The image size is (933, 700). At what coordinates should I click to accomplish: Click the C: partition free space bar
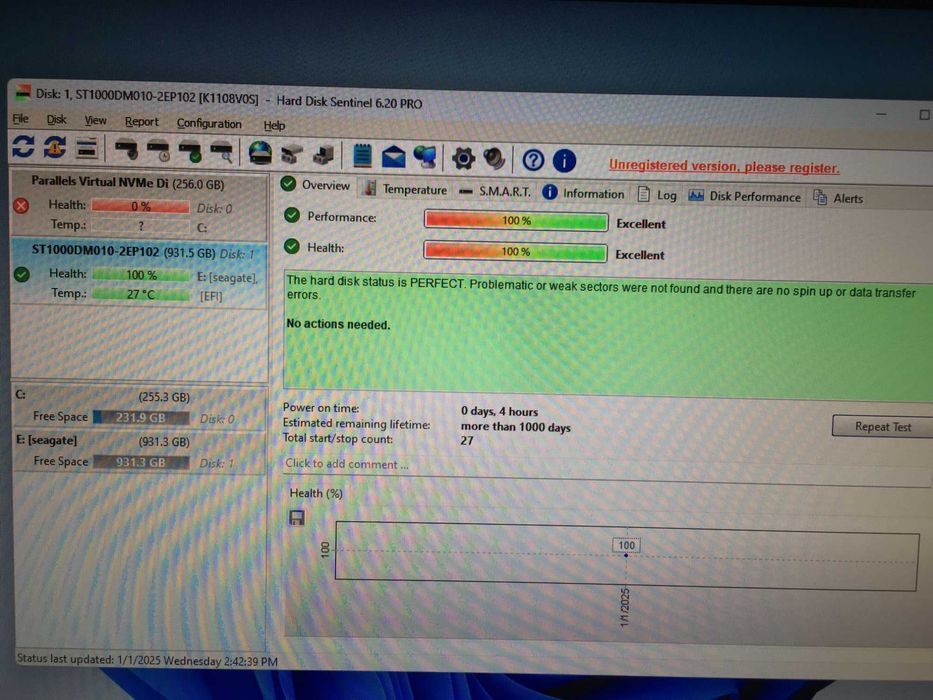tap(140, 417)
